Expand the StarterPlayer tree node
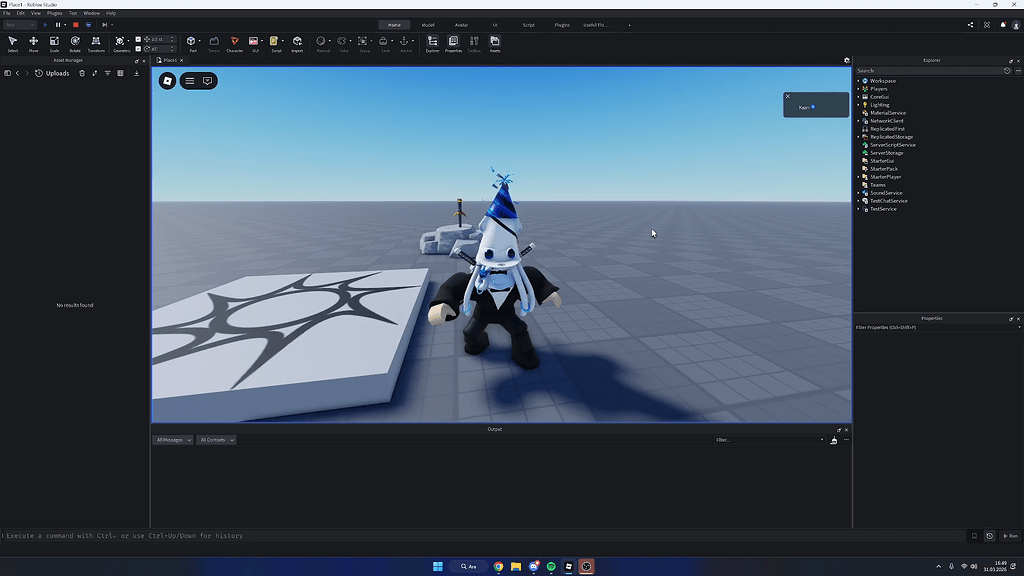 (858, 177)
